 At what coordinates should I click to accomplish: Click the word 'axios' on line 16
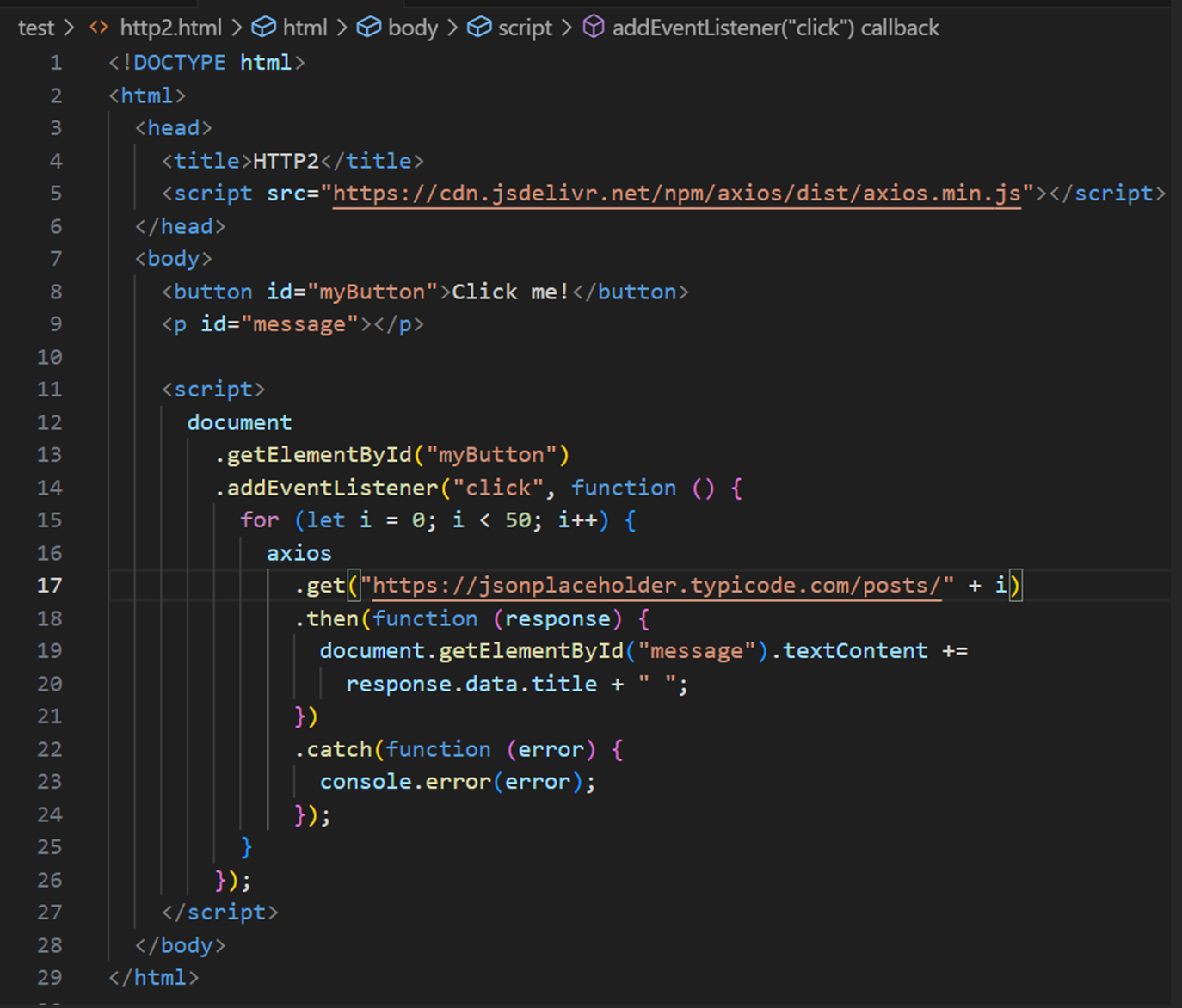(x=299, y=553)
